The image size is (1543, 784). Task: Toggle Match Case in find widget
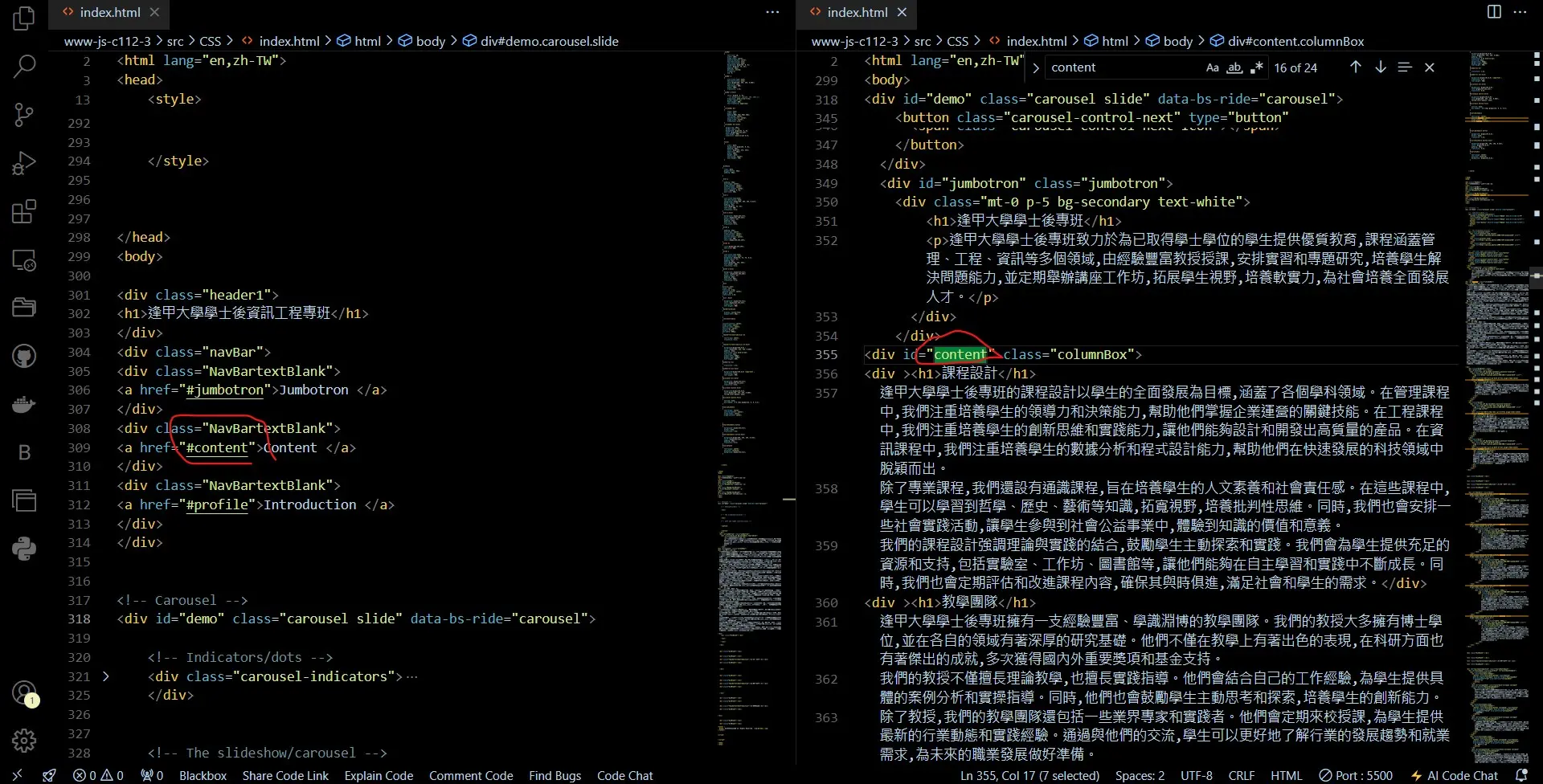click(x=1212, y=67)
